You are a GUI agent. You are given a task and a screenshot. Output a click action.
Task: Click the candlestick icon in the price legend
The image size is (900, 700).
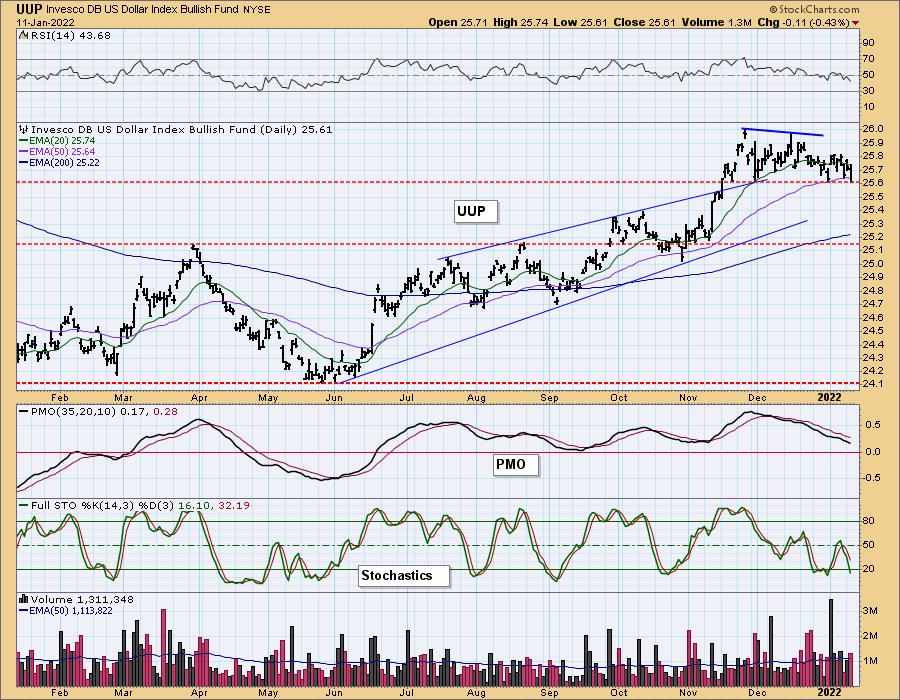click(24, 130)
